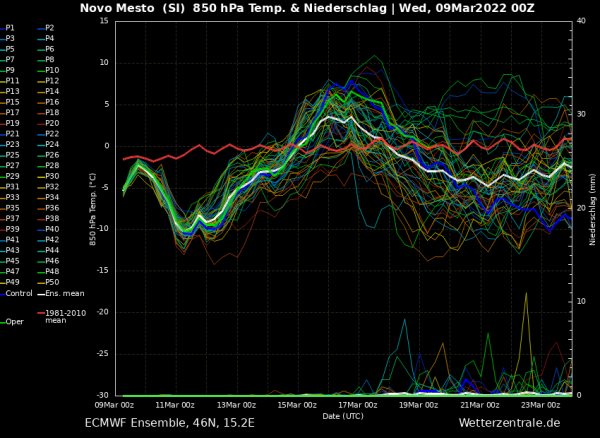Select the P17 legend entry
Viewport: 600px width, 438px height.
tap(10, 112)
